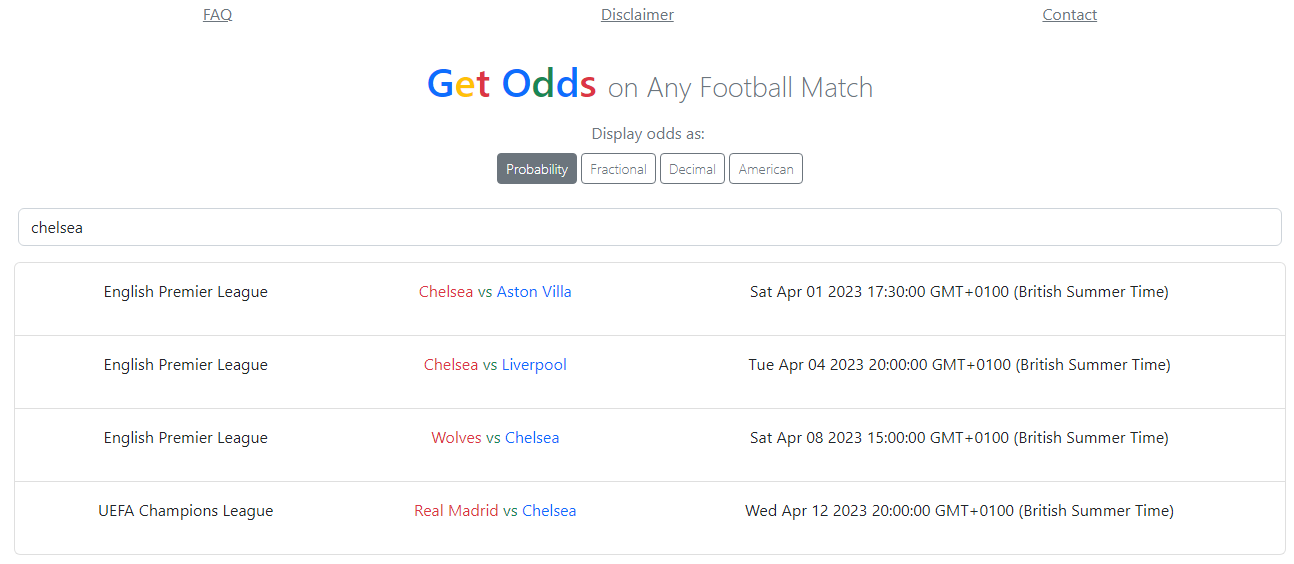Expand the Chelsea vs Aston Villa match

[495, 292]
